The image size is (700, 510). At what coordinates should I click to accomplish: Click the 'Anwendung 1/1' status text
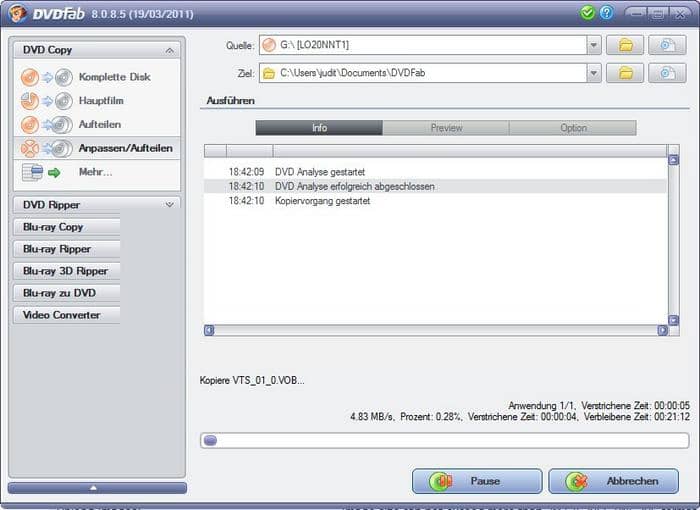[542, 405]
